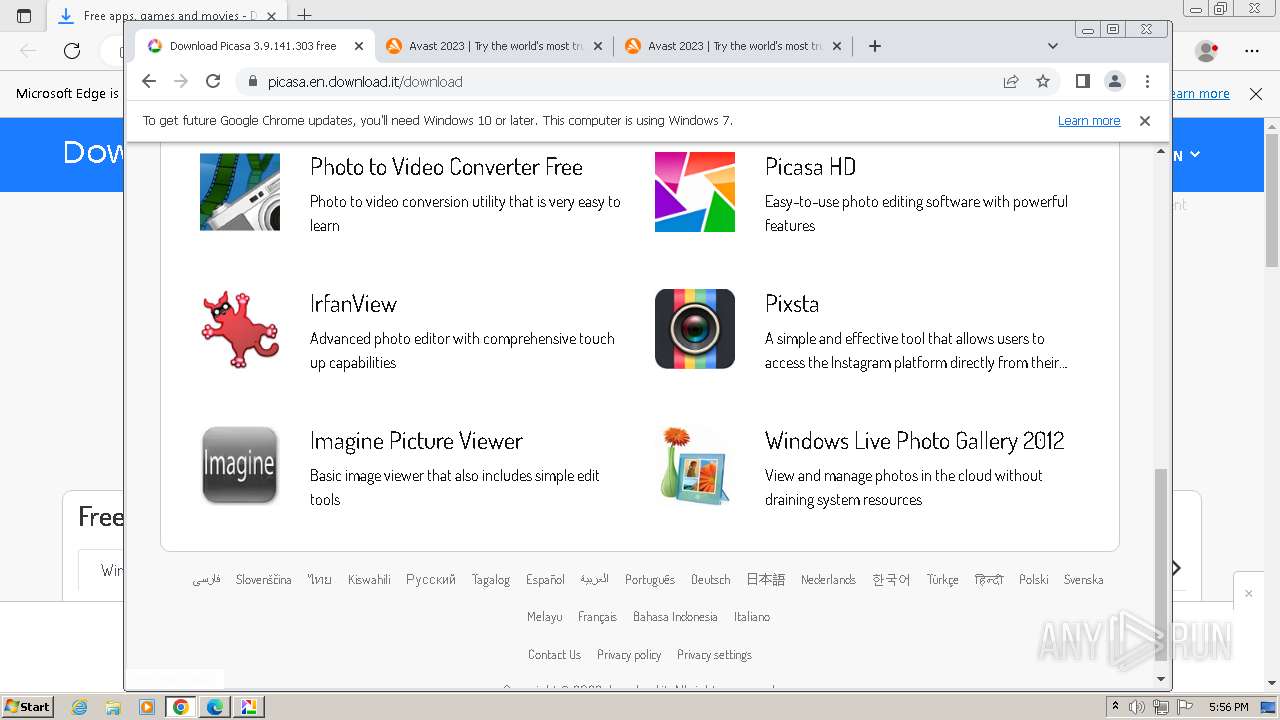Open the Picasa HD title link

pyautogui.click(x=810, y=167)
